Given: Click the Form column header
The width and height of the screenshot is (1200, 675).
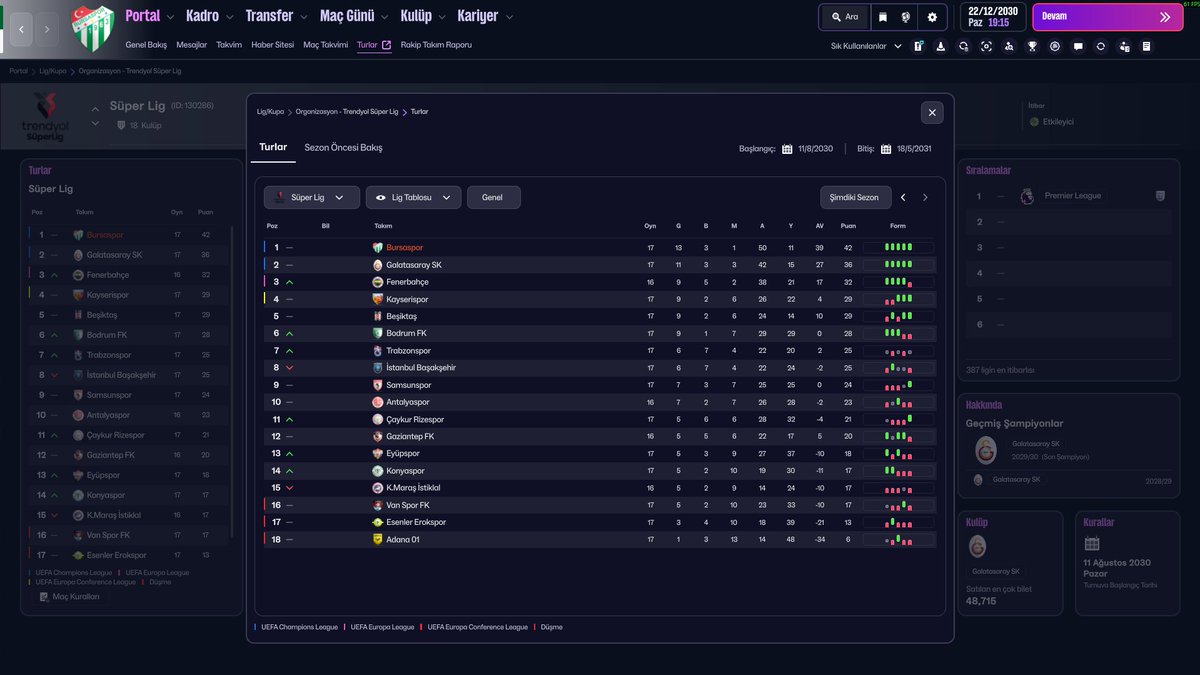Looking at the screenshot, I should click(x=898, y=226).
